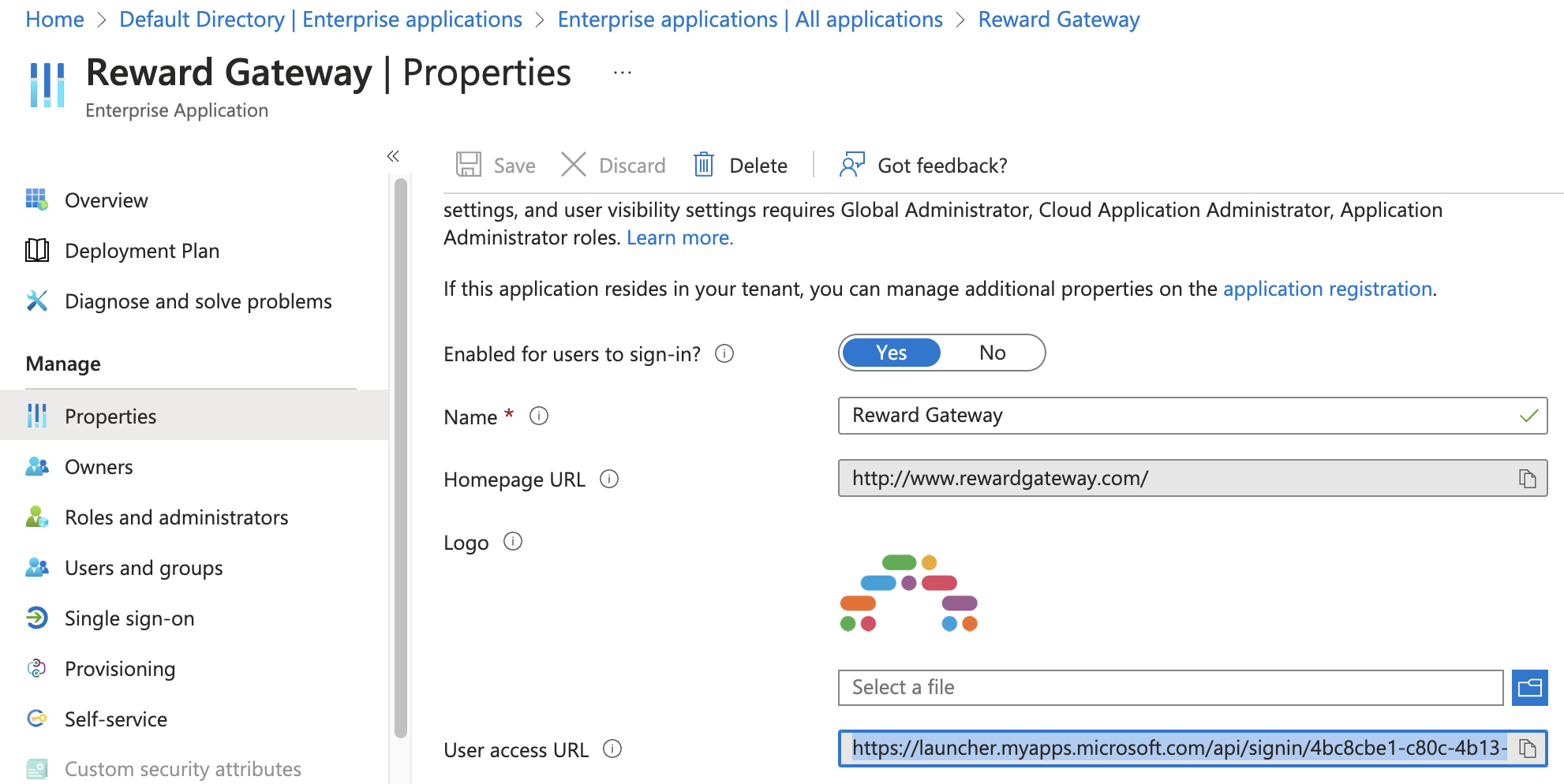The height and width of the screenshot is (784, 1564).
Task: Click the Discard X icon
Action: tap(574, 165)
